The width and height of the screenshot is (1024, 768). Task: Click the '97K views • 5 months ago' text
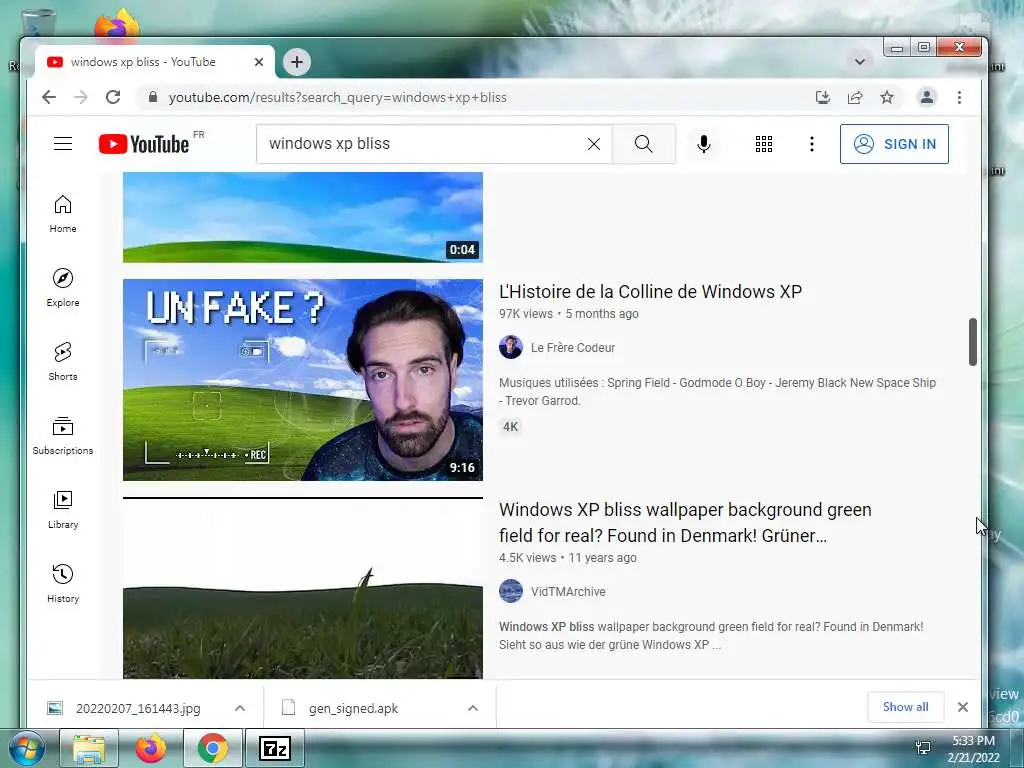pos(569,314)
